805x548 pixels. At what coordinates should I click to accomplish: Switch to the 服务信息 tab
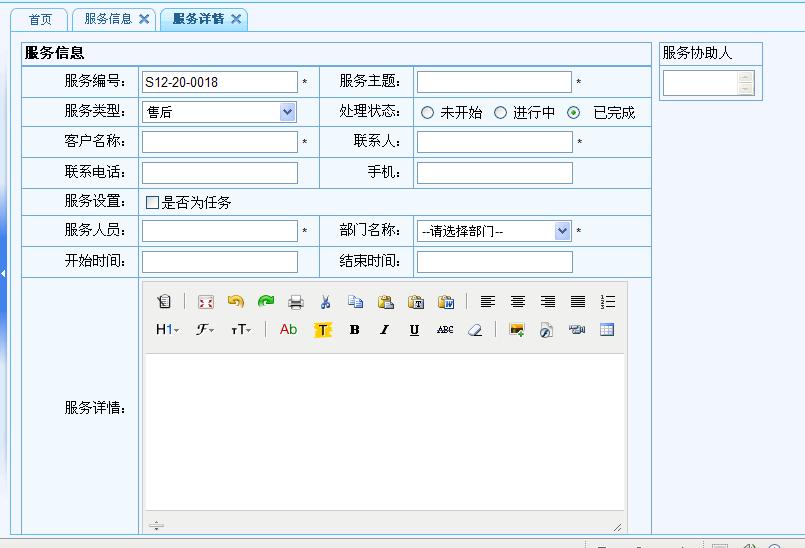108,19
